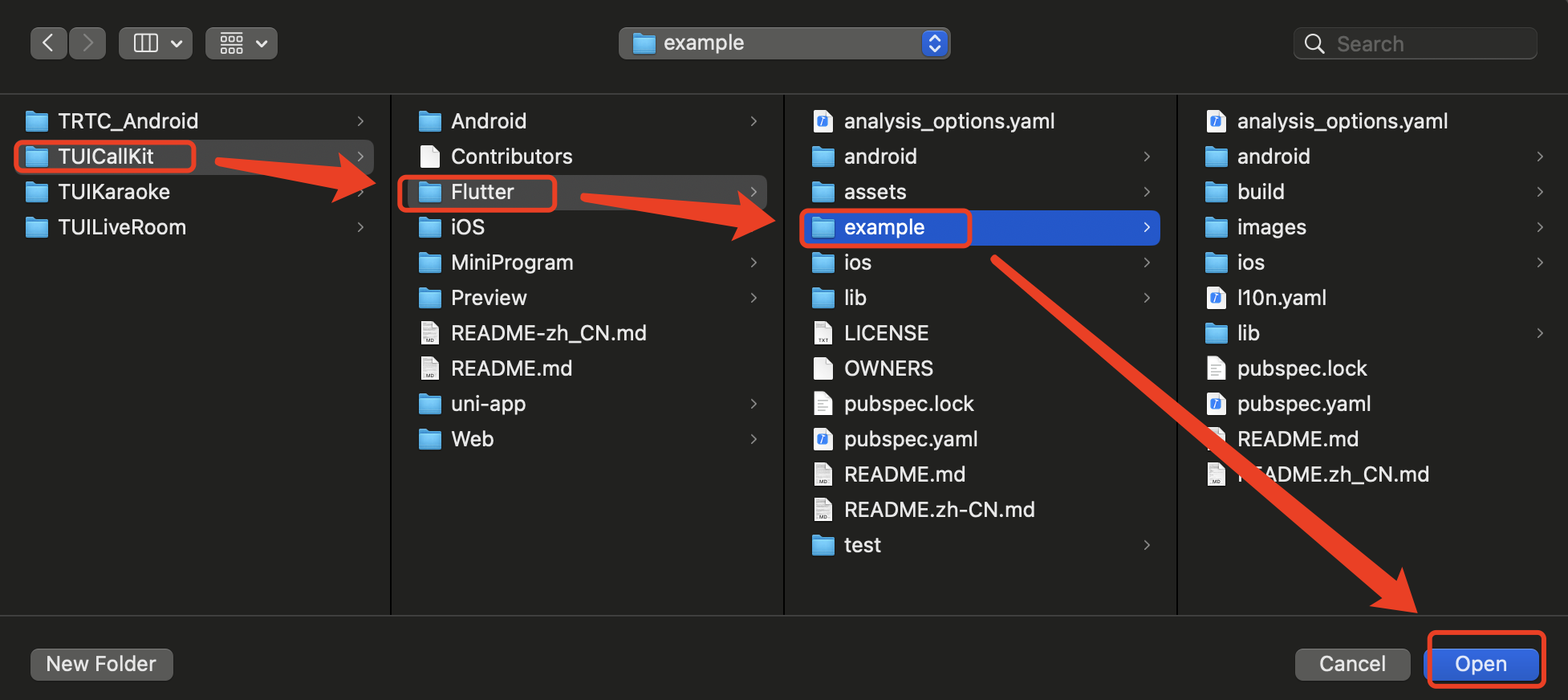Open the column view mode selector
Screen dimensions: 1568x700
pos(156,43)
